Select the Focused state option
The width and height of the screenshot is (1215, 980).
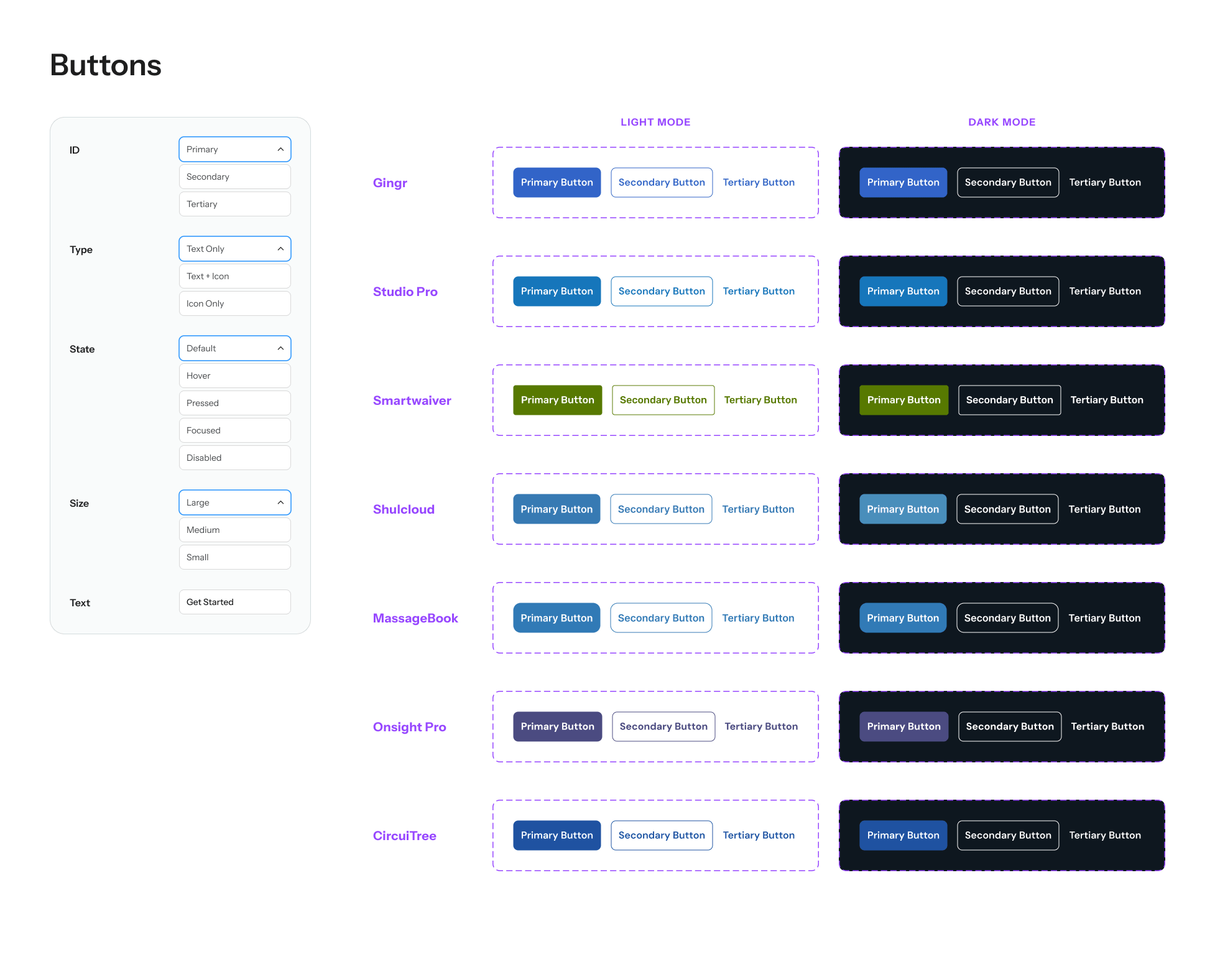pos(235,430)
